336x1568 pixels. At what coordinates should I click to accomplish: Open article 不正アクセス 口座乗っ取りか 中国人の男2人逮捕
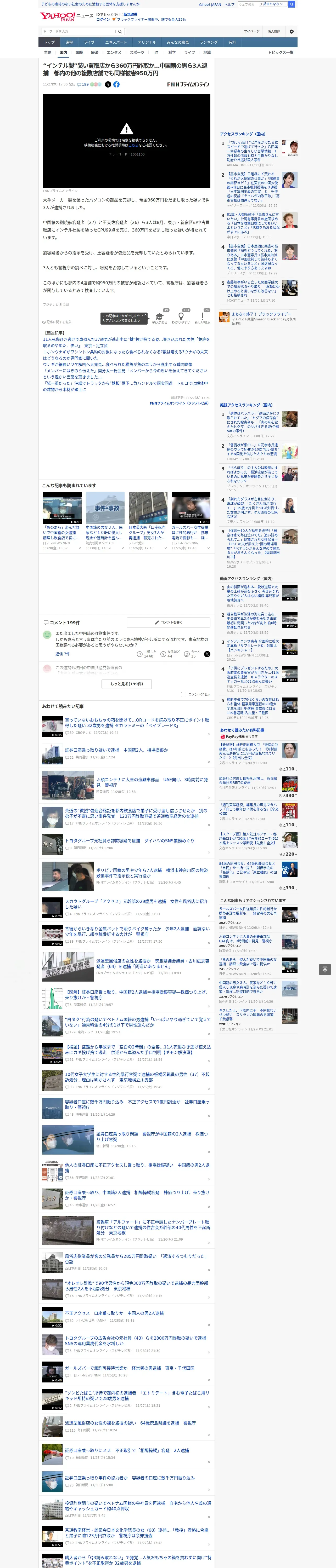115,1313
